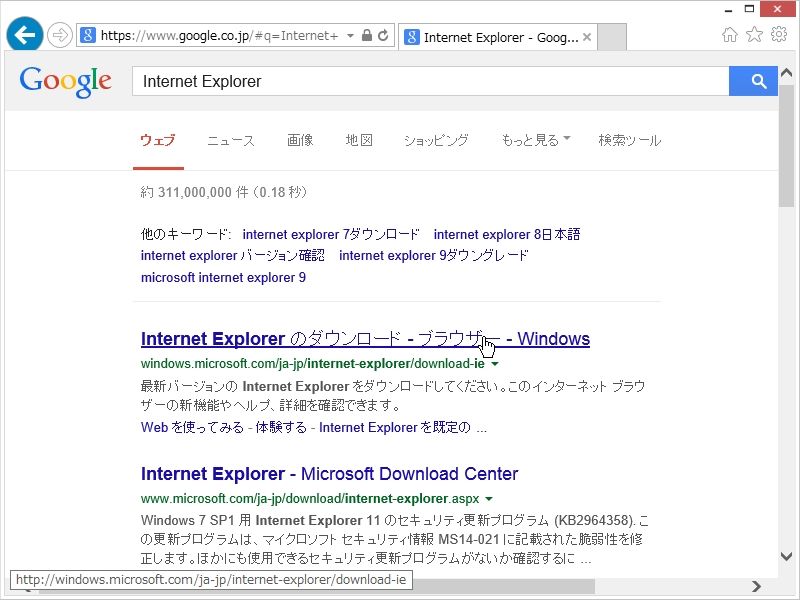Open 検索ツール search tools
Viewport: 800px width, 600px height.
tap(630, 140)
